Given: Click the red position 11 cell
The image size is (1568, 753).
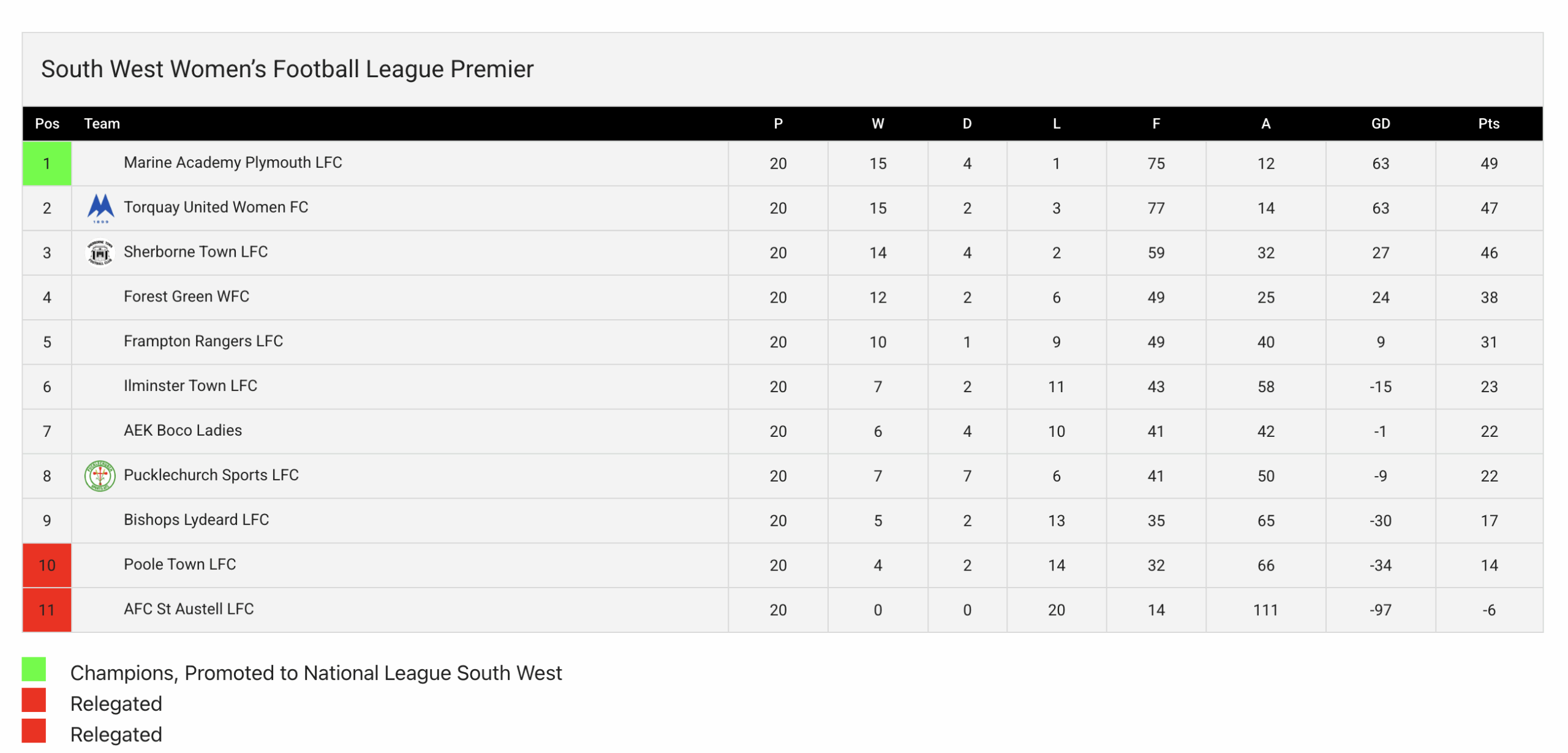Looking at the screenshot, I should pos(47,610).
